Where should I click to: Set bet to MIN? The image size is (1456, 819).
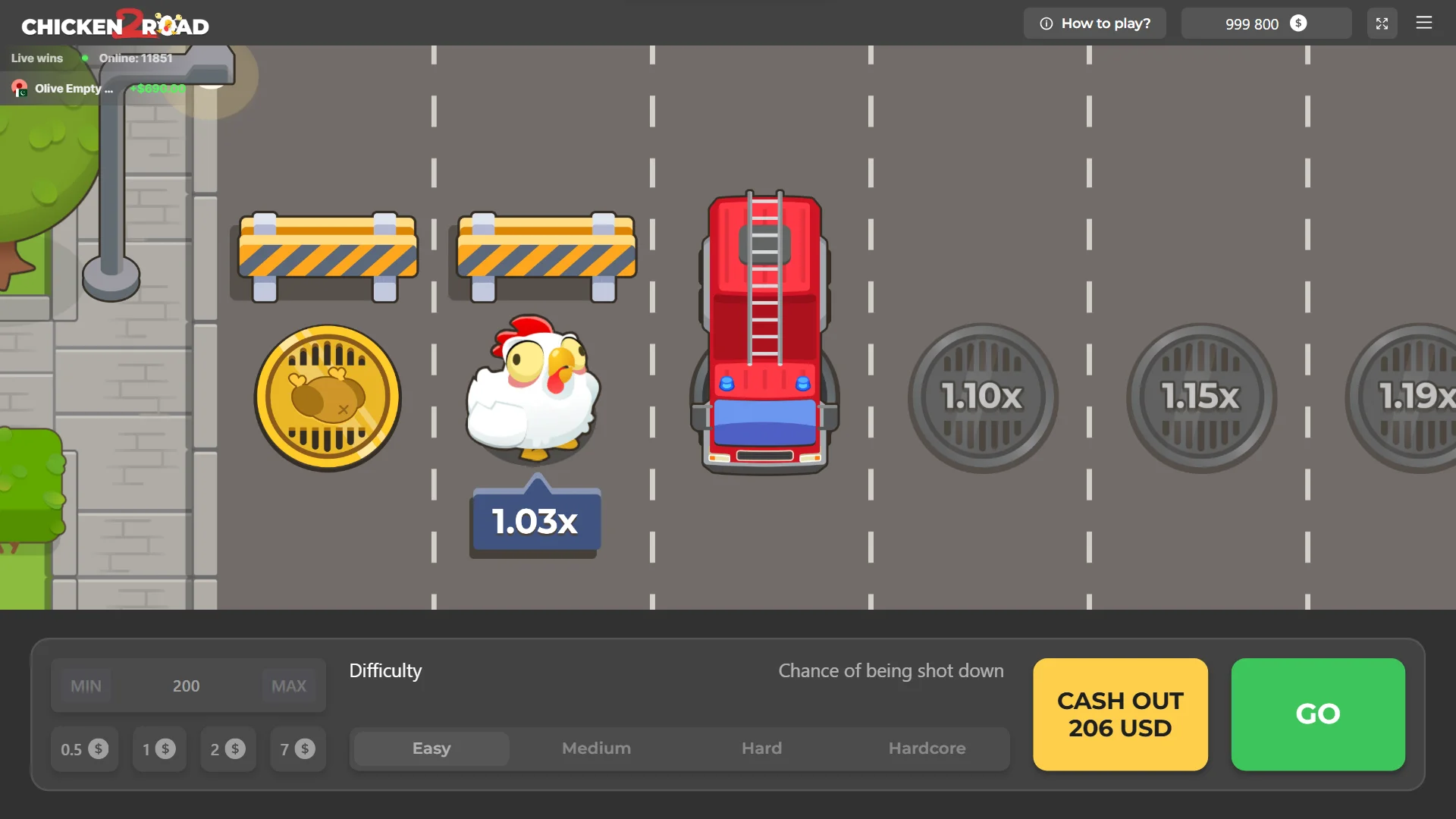86,686
